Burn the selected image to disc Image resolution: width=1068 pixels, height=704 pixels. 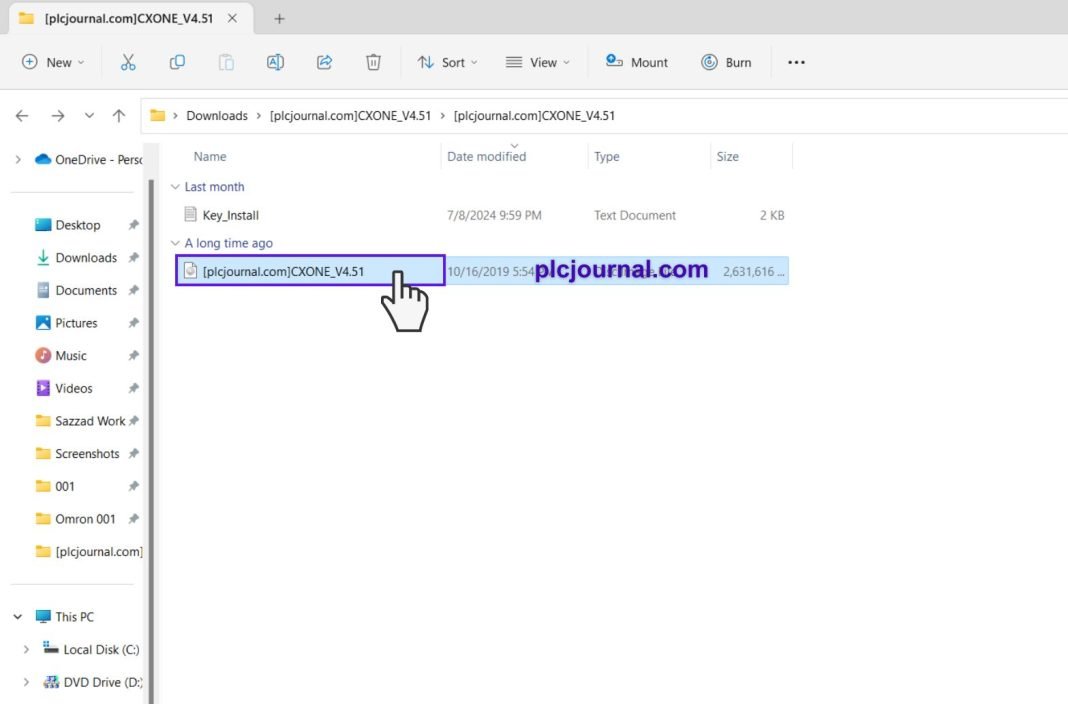click(728, 62)
